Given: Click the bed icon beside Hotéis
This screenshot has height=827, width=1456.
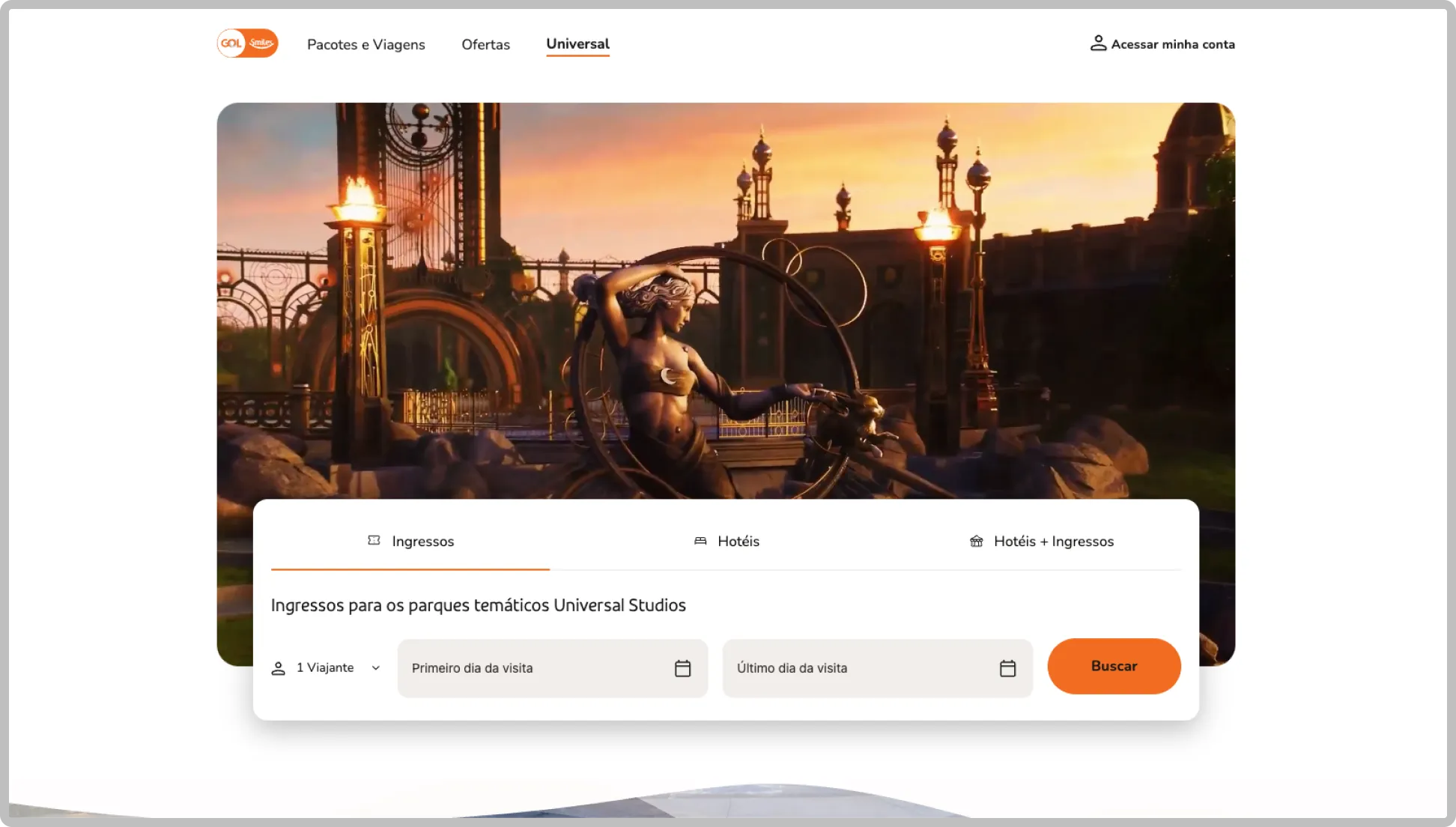Looking at the screenshot, I should coord(700,541).
